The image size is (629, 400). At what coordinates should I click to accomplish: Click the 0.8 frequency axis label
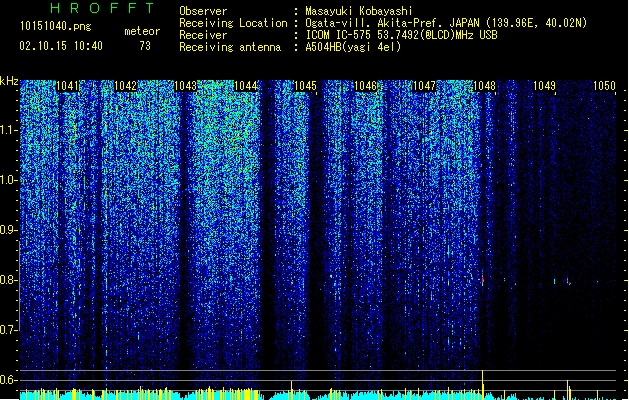pyautogui.click(x=8, y=280)
